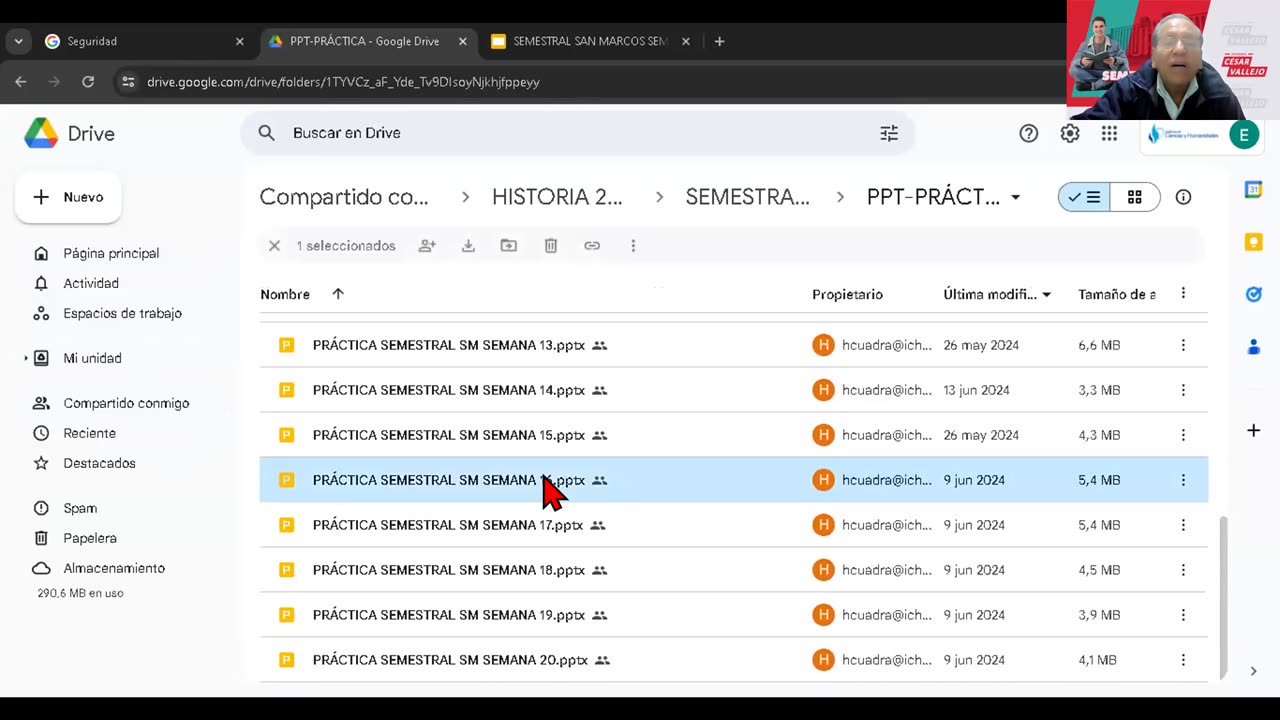Focus the Buscar en Drive search field
1280x720 pixels.
point(578,133)
